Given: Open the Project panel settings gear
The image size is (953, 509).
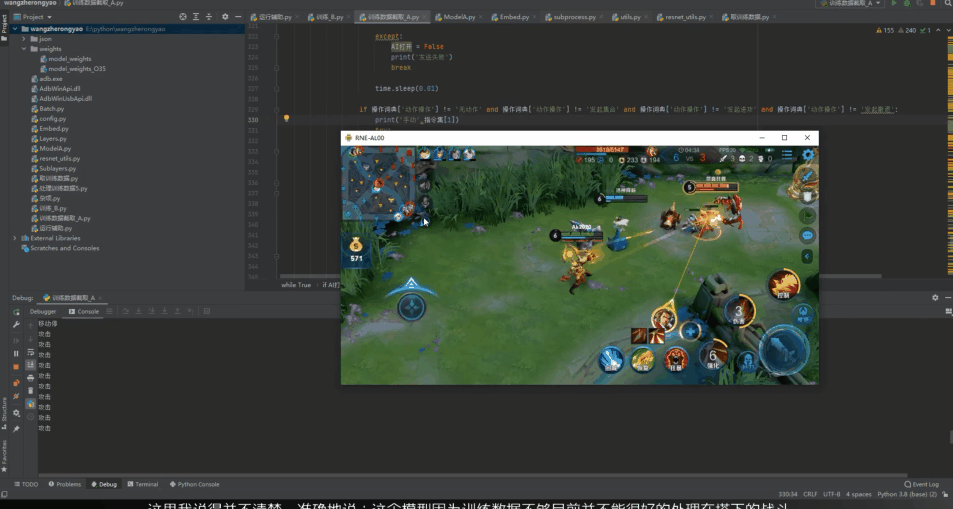Looking at the screenshot, I should [x=225, y=17].
